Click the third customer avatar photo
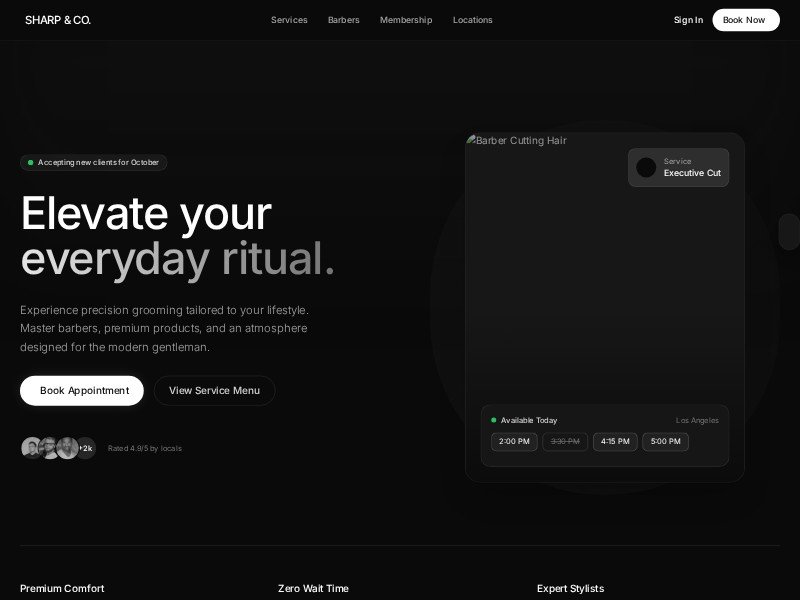800x600 pixels. (67, 448)
